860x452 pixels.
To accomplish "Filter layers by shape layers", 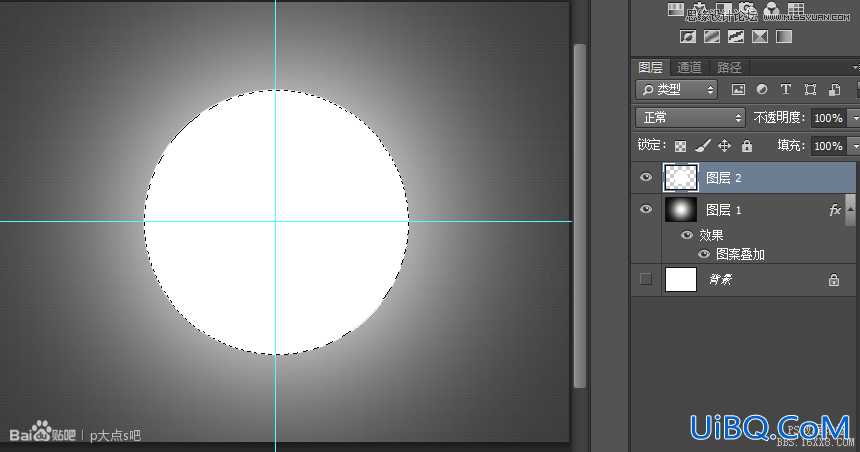I will tap(810, 89).
